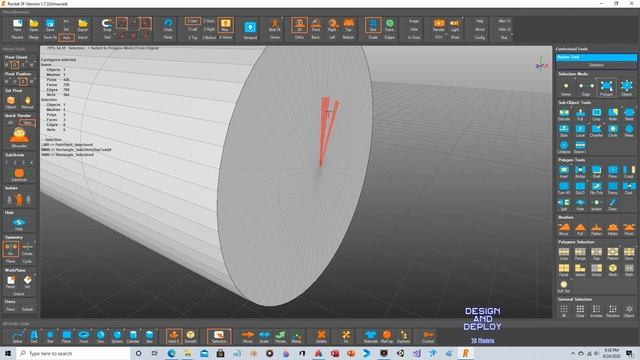Toggle the 3D view mode button

click(x=299, y=24)
